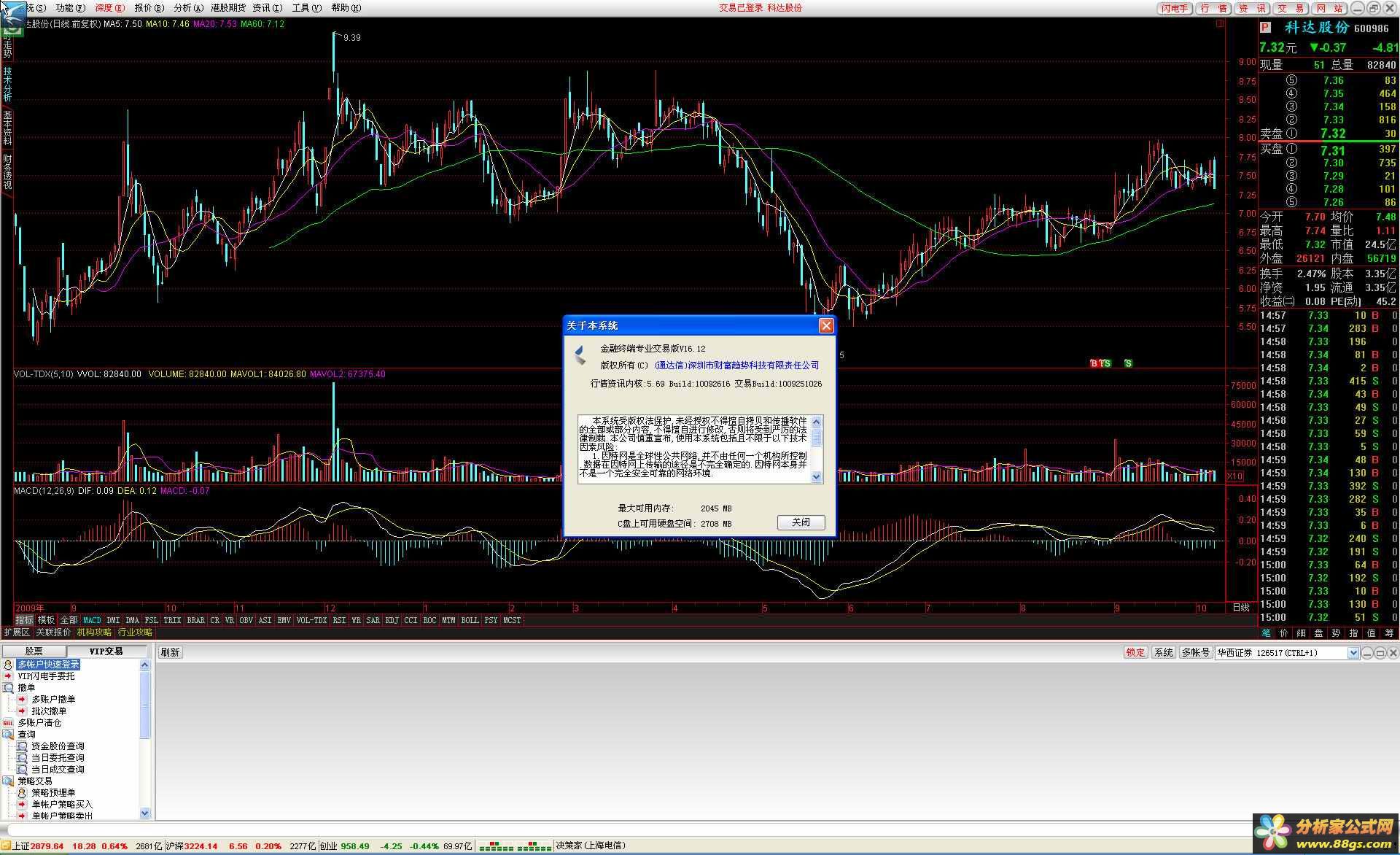Select the MACD indicator tab
Image resolution: width=1400 pixels, height=855 pixels.
pyautogui.click(x=92, y=621)
